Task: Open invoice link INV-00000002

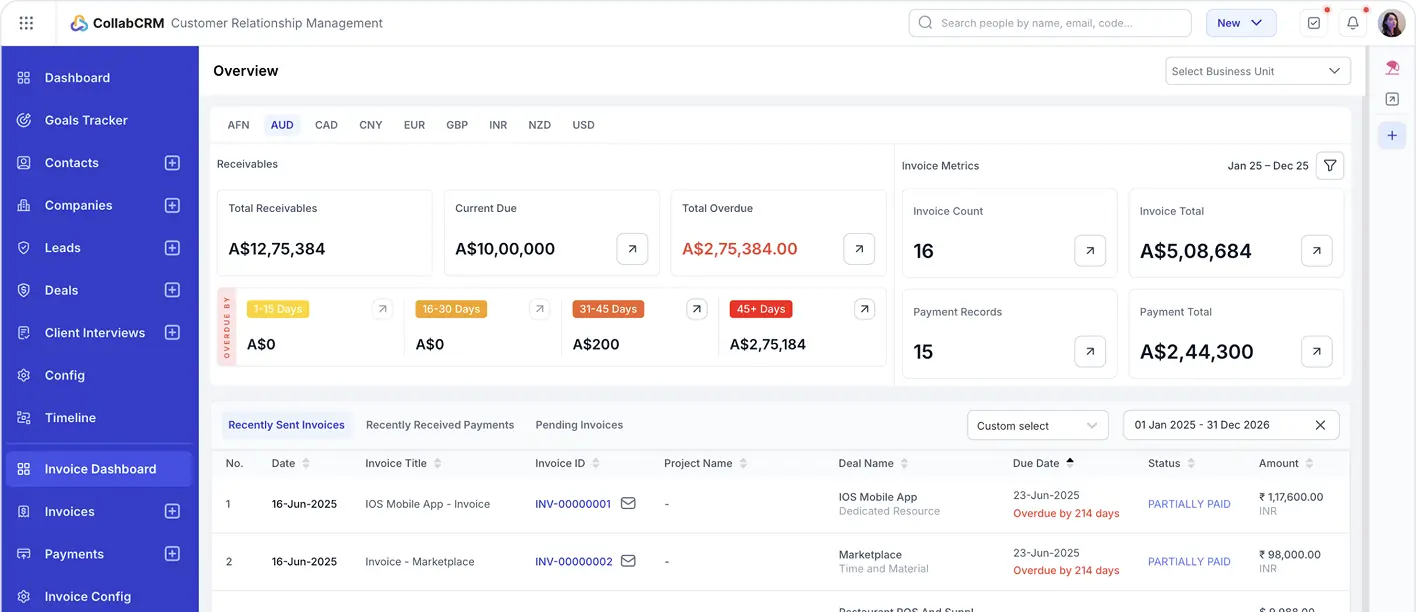Action: click(573, 561)
